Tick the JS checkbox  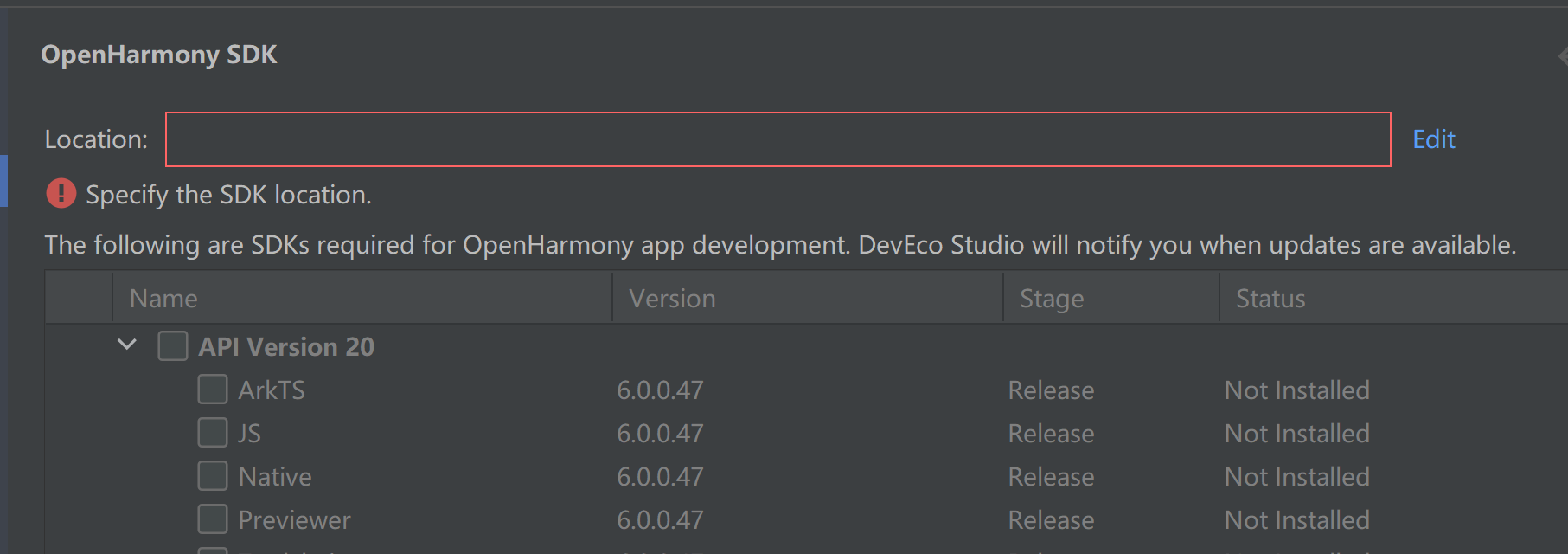[x=213, y=433]
